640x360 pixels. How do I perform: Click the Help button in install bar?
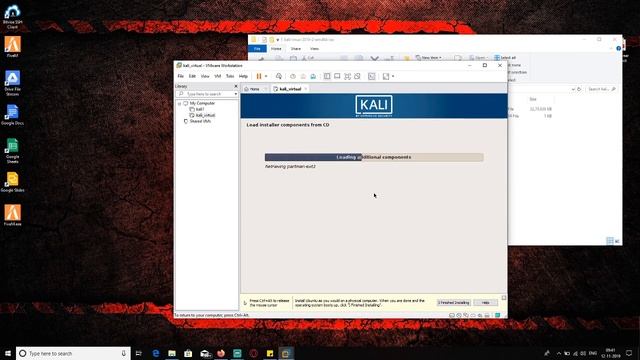(485, 303)
